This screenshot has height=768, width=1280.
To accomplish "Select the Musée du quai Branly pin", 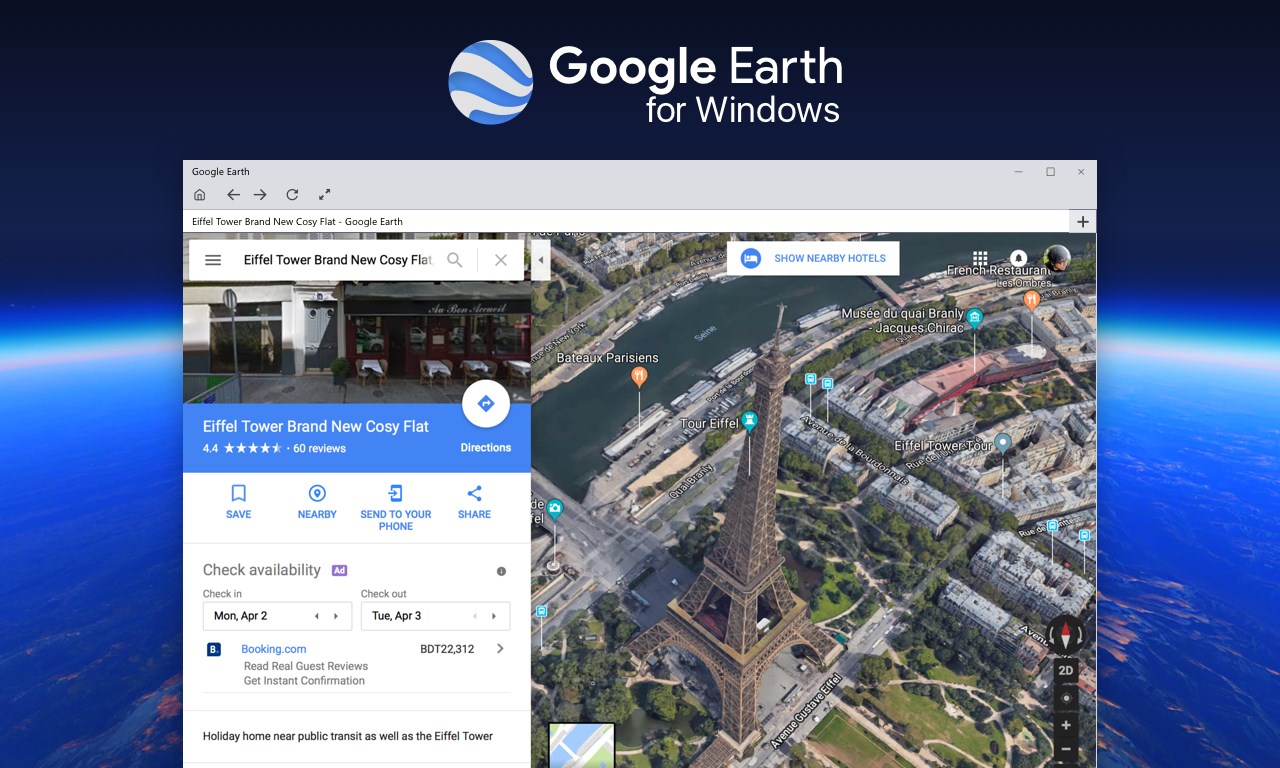I will [x=974, y=318].
